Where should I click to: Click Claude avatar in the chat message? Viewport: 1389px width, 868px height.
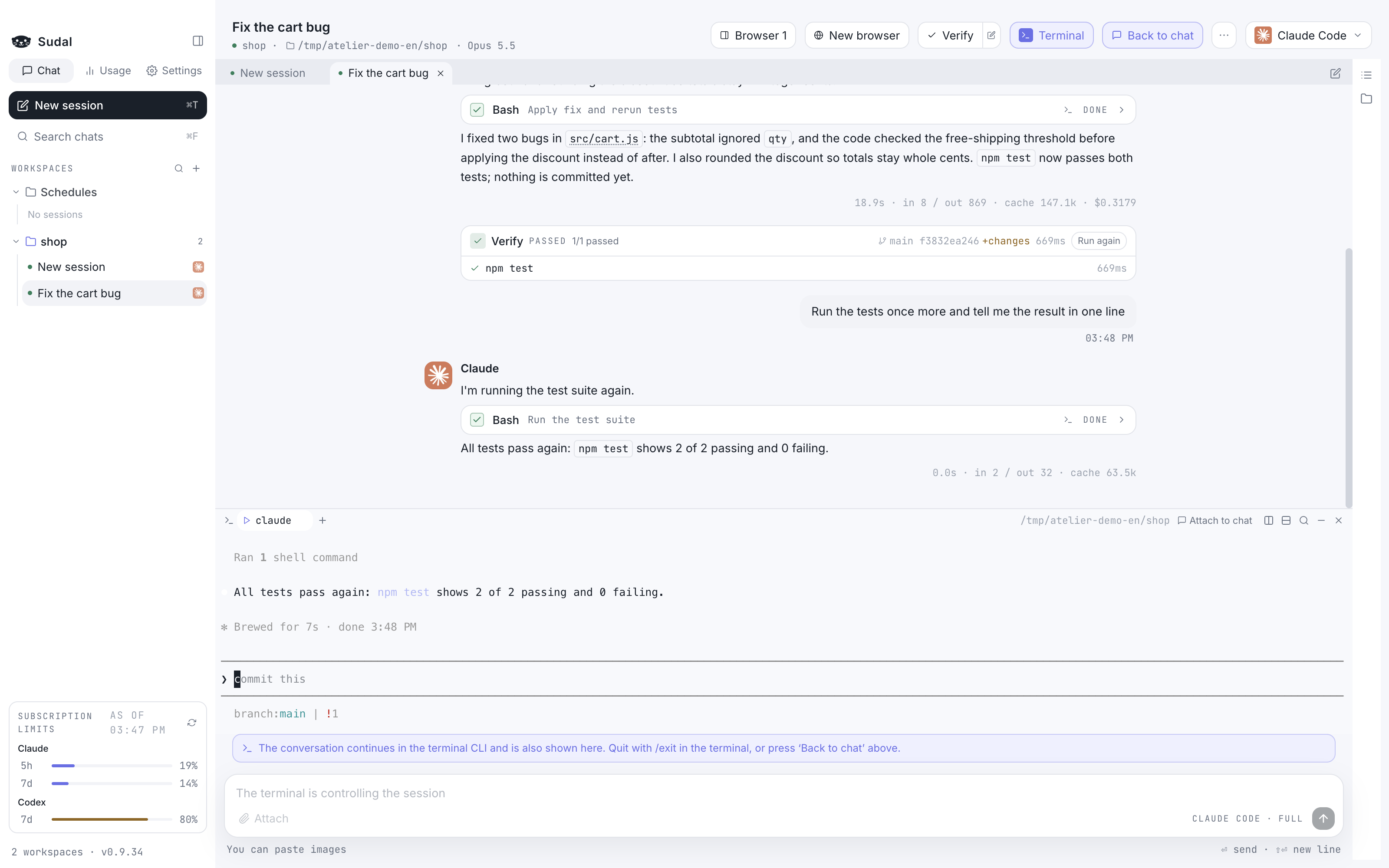tap(438, 375)
